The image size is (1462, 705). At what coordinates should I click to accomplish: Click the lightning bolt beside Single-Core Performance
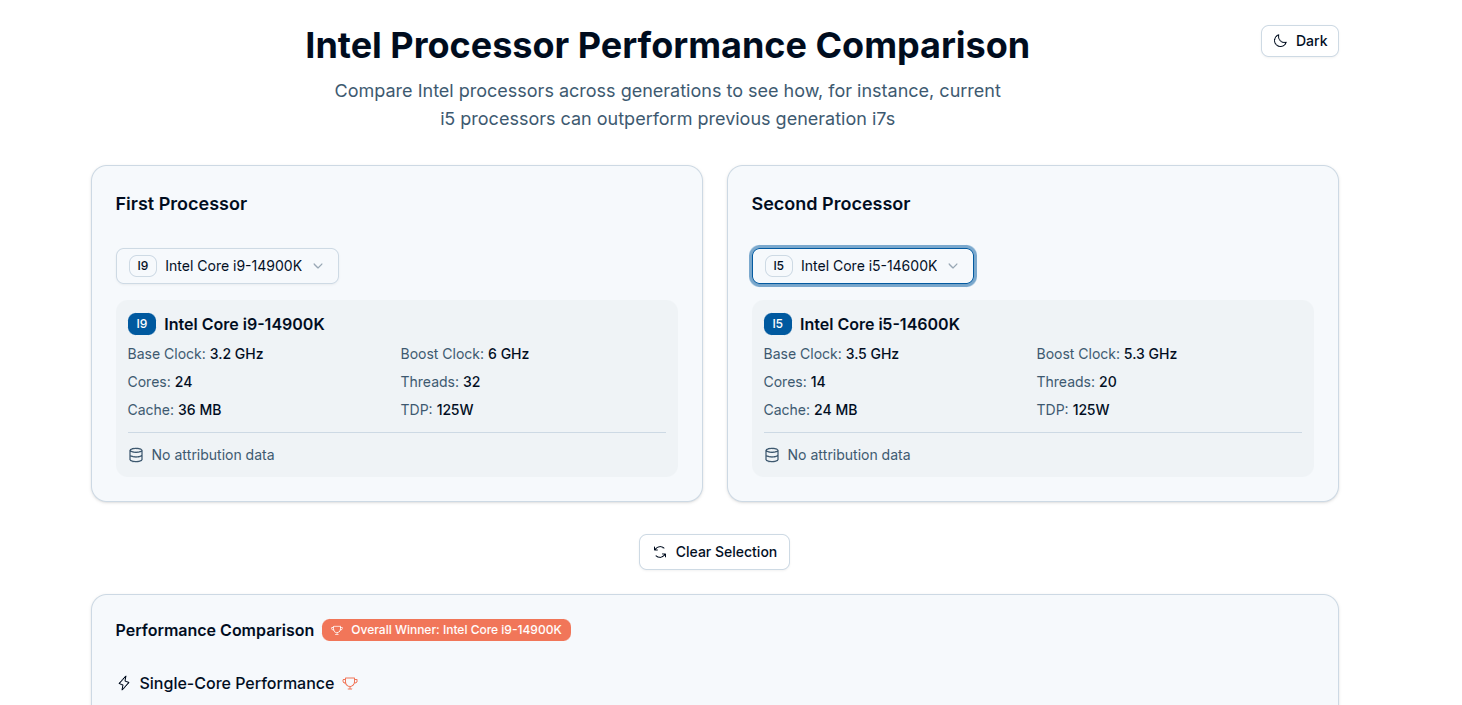[x=122, y=683]
